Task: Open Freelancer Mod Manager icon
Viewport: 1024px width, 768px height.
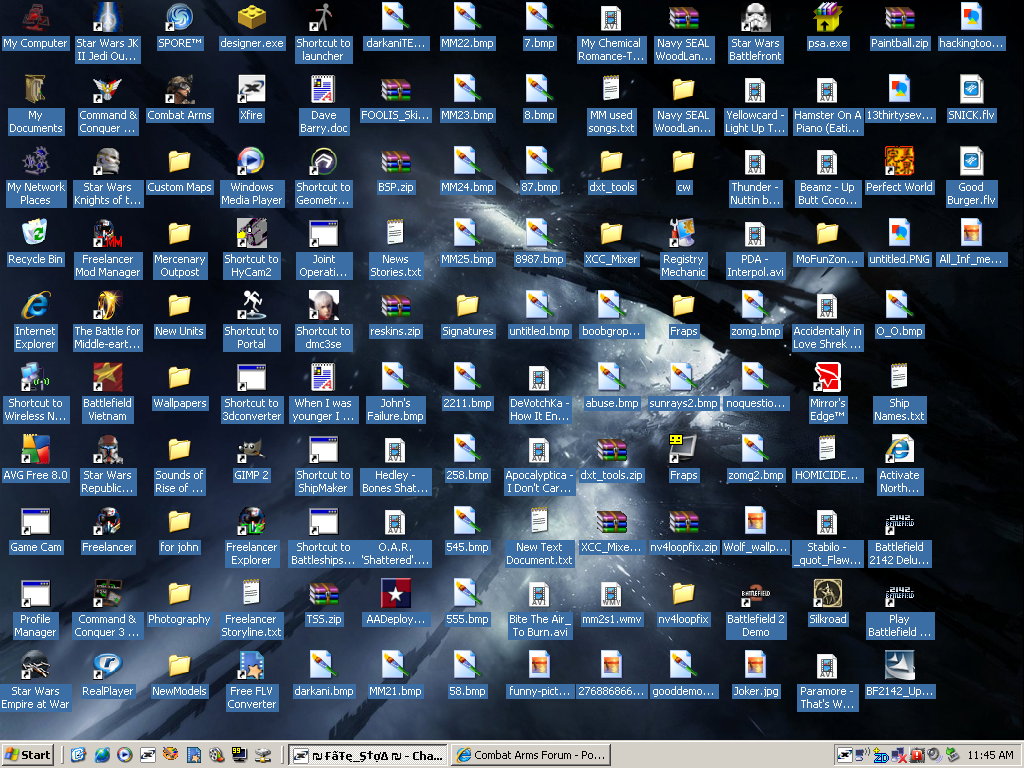Action: pos(107,249)
